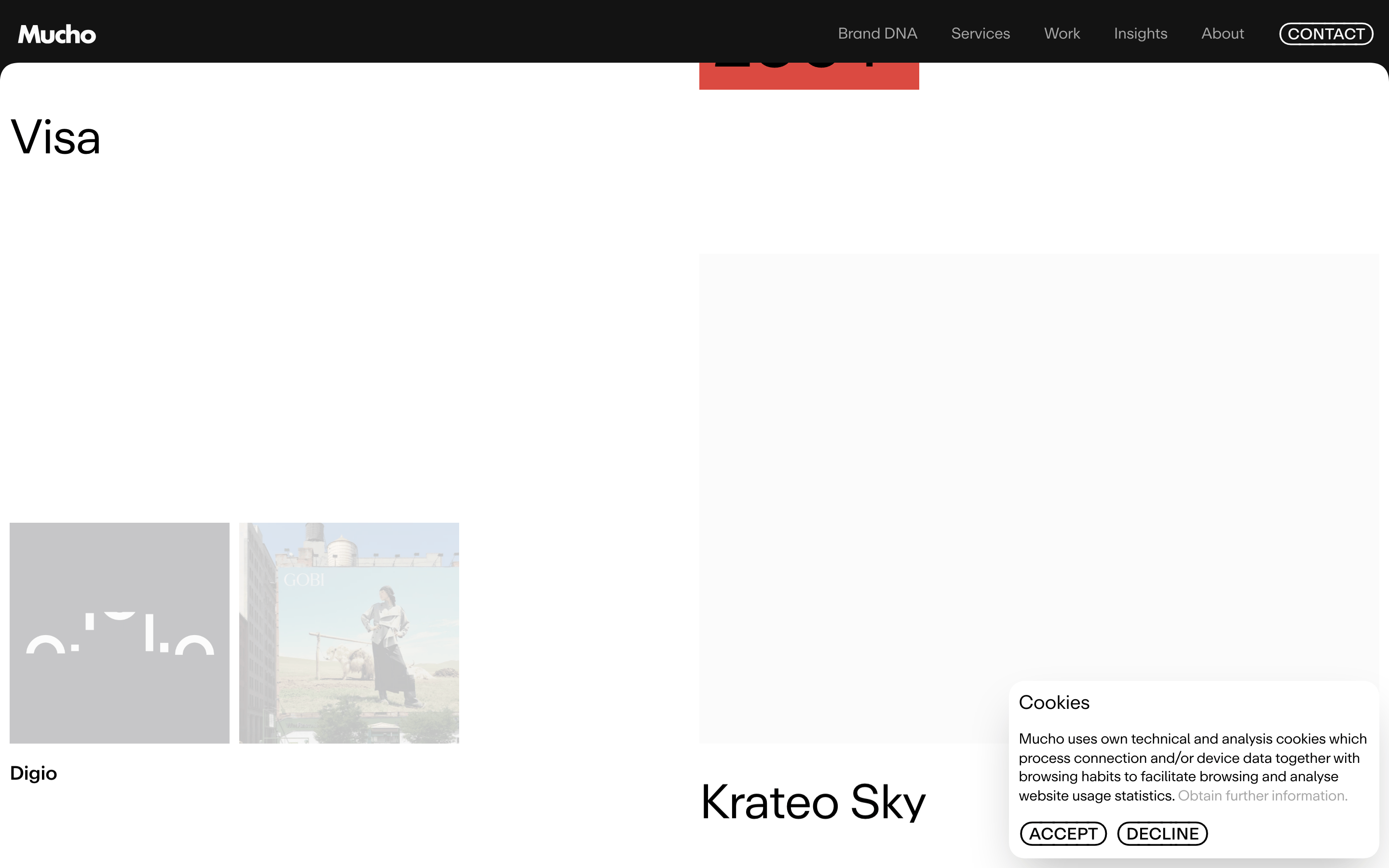Follow the Obtain further information link
Image resolution: width=1389 pixels, height=868 pixels.
point(1262,796)
